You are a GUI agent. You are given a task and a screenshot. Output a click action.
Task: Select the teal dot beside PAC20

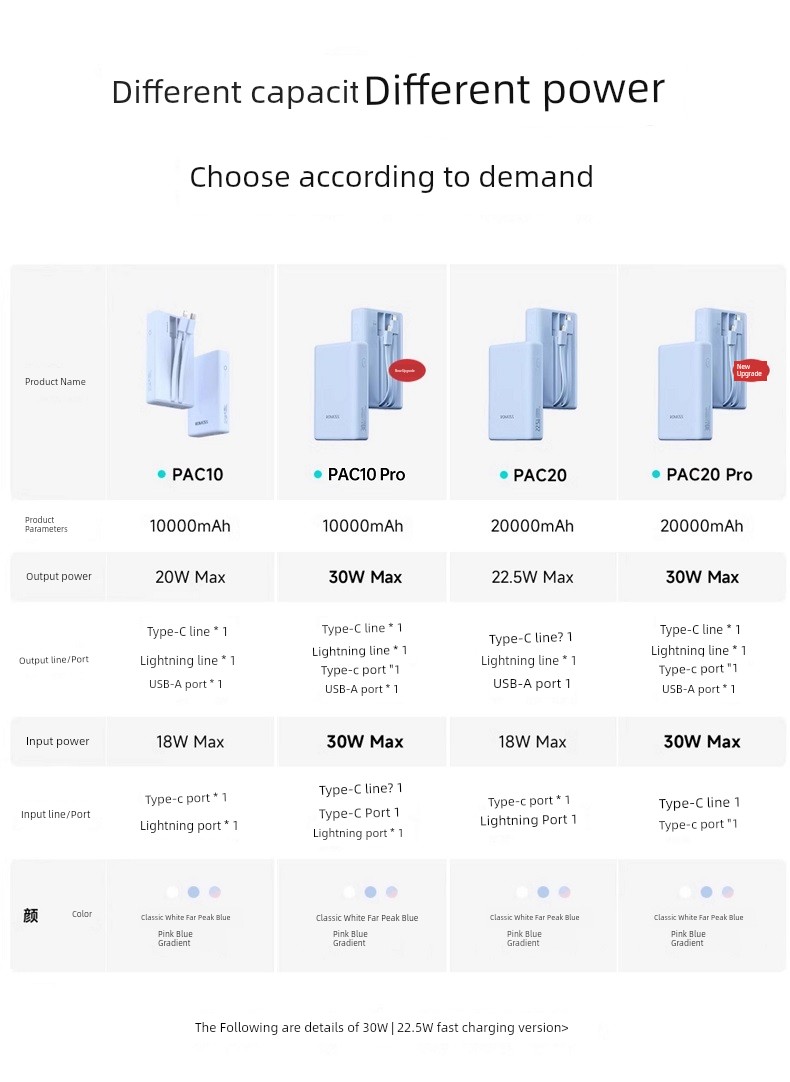point(504,475)
